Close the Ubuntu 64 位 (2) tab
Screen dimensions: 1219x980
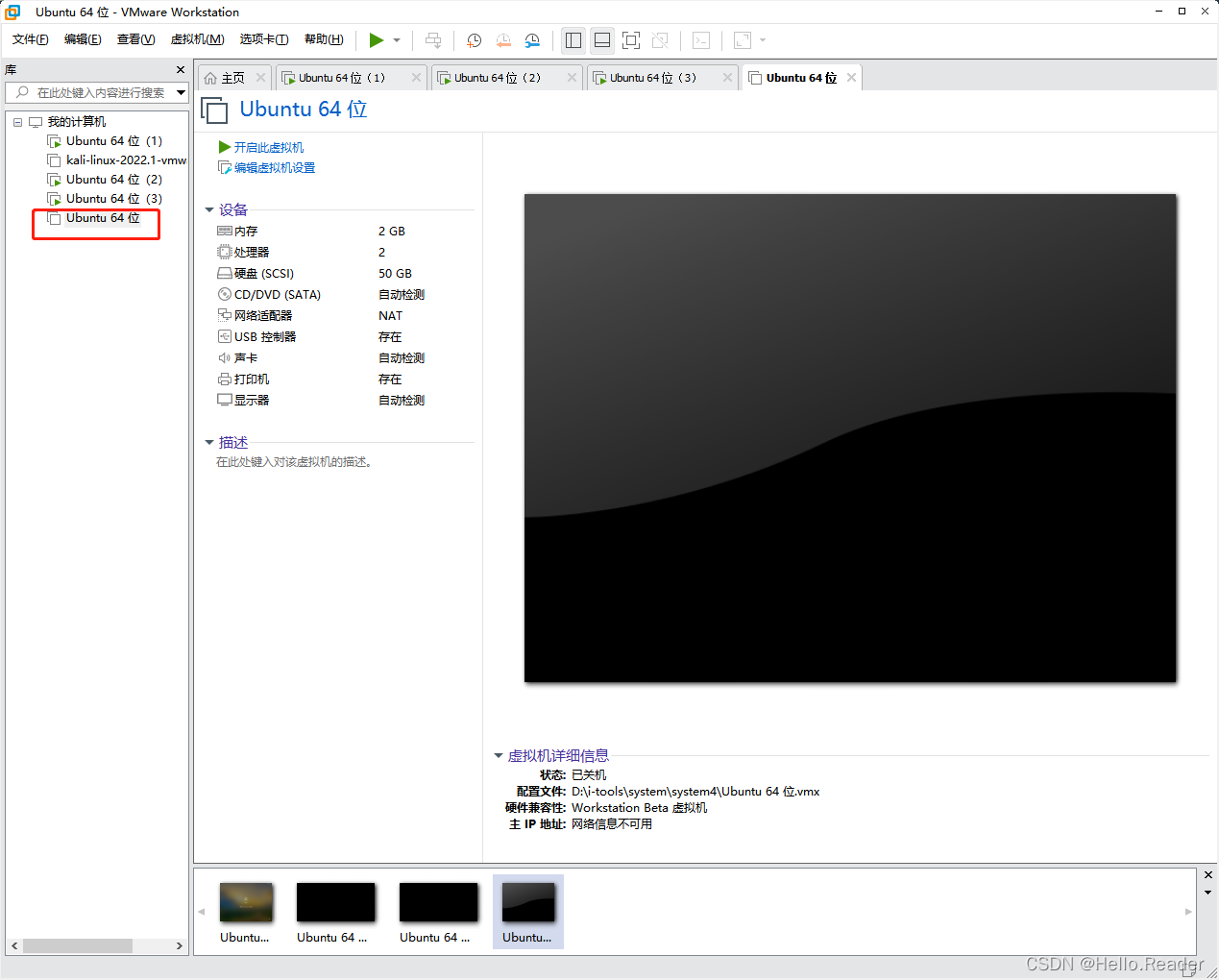[x=573, y=78]
